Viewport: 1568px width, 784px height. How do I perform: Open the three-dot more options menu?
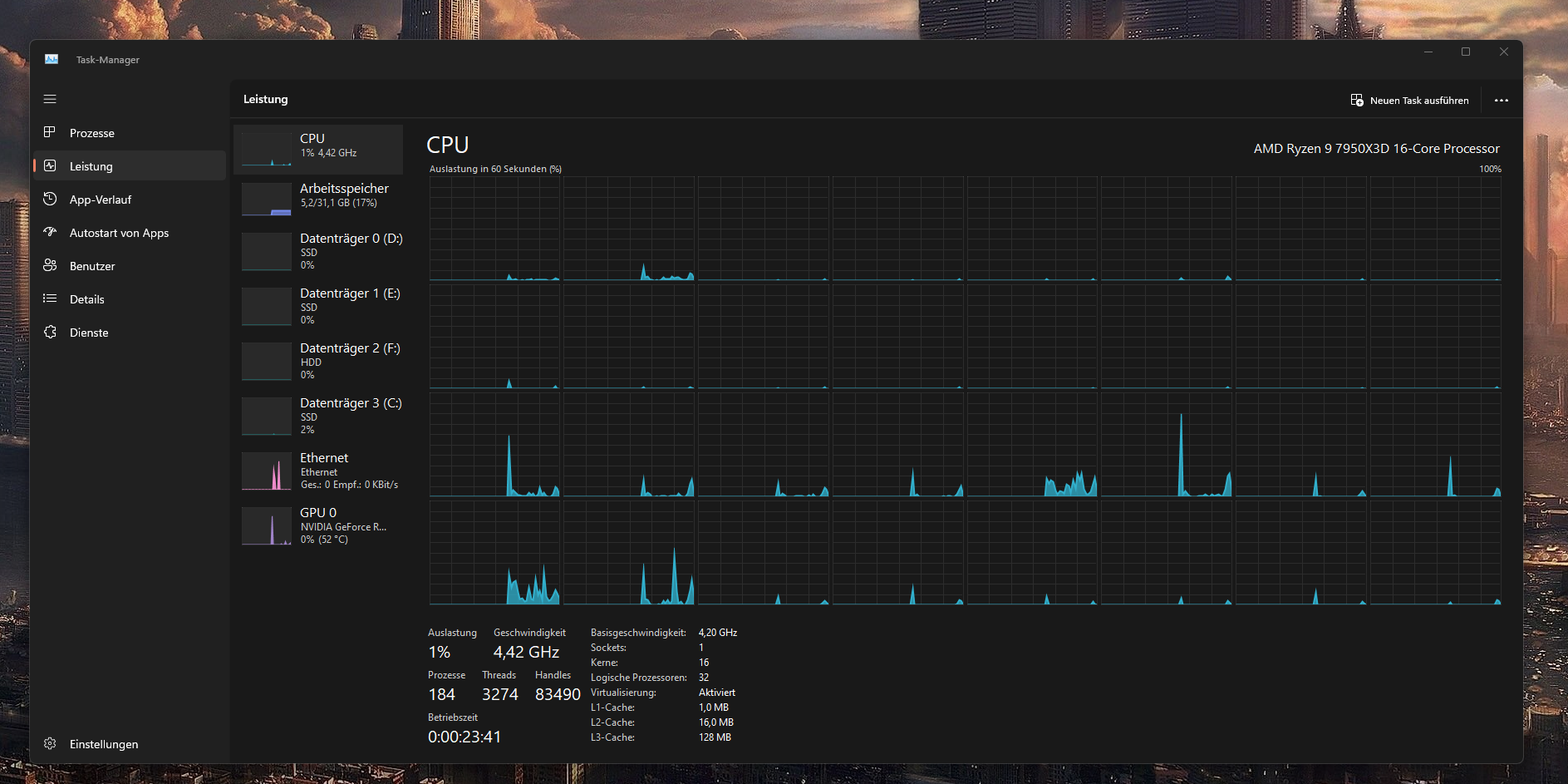[x=1501, y=100]
